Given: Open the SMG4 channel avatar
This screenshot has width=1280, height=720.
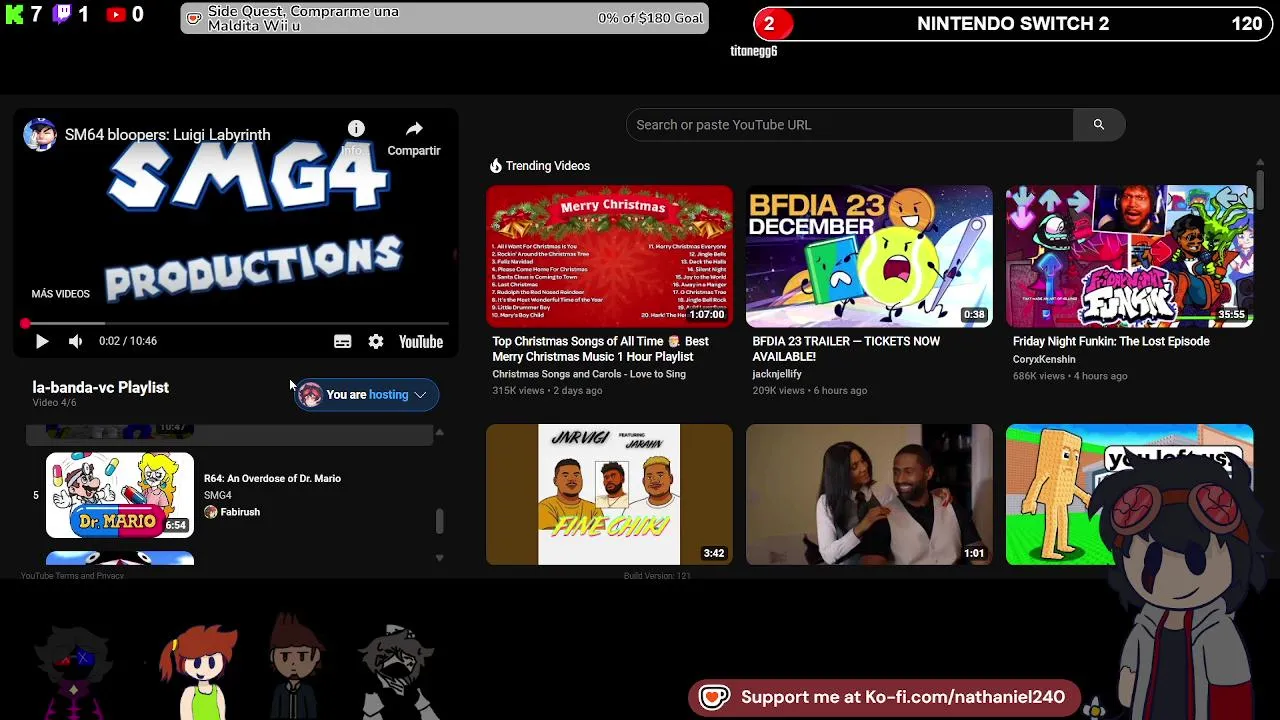Looking at the screenshot, I should pyautogui.click(x=40, y=135).
